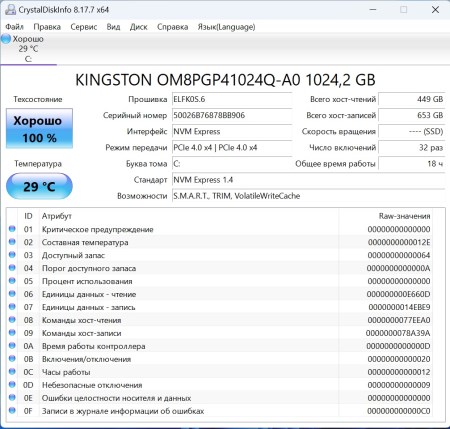This screenshot has height=429, width=450.
Task: Click status icon of attribute 0D Небезопасные отключения
Action: point(12,384)
